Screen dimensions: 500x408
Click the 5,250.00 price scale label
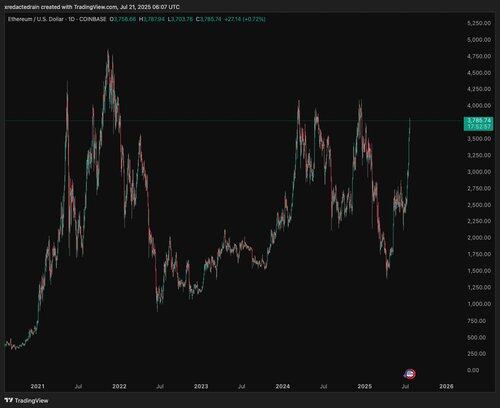[479, 23]
